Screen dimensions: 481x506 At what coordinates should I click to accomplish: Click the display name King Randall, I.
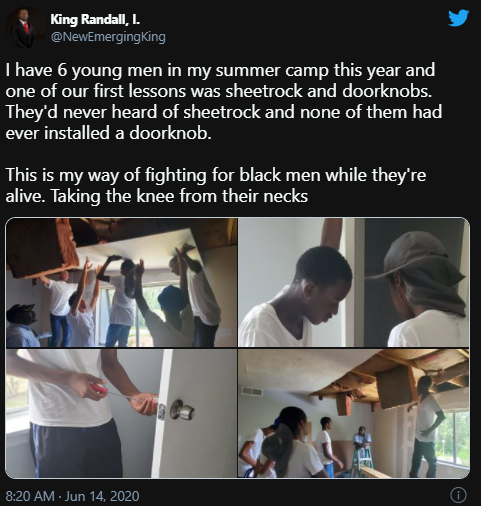pos(95,20)
